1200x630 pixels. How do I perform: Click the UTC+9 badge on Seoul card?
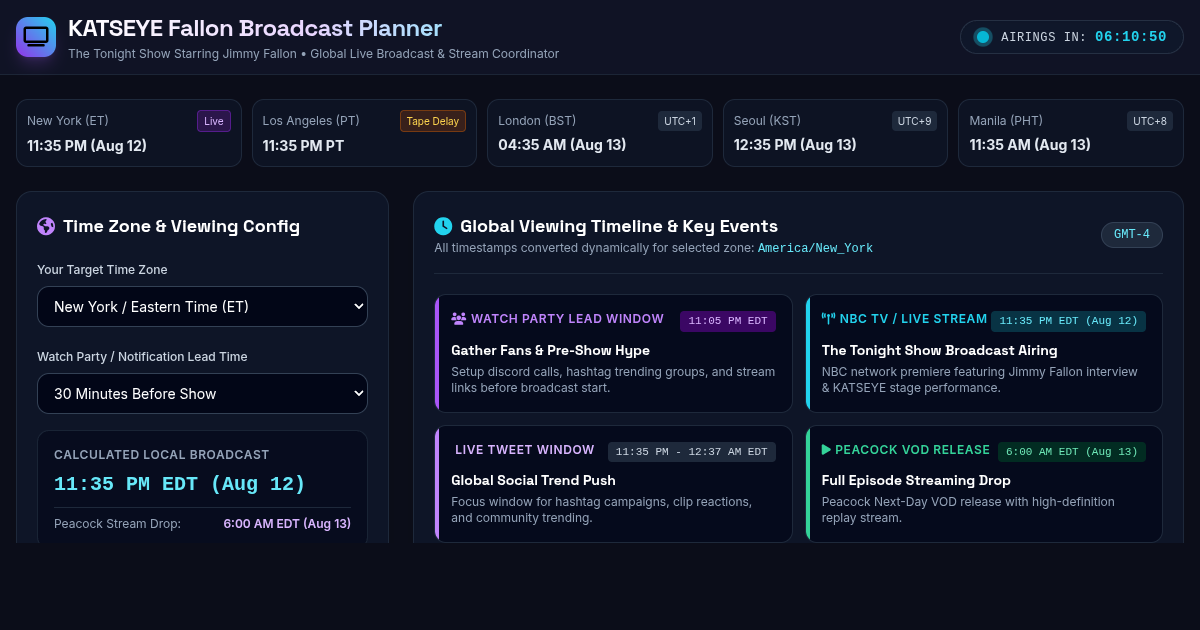pos(915,121)
